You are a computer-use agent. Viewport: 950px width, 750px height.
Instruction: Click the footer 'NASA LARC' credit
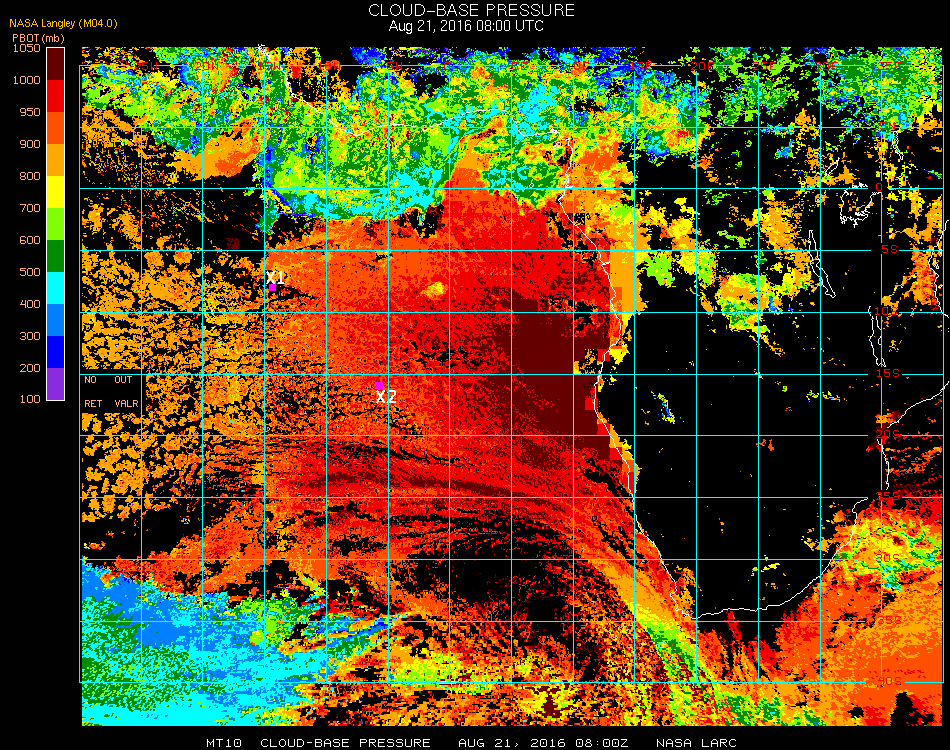coord(696,743)
